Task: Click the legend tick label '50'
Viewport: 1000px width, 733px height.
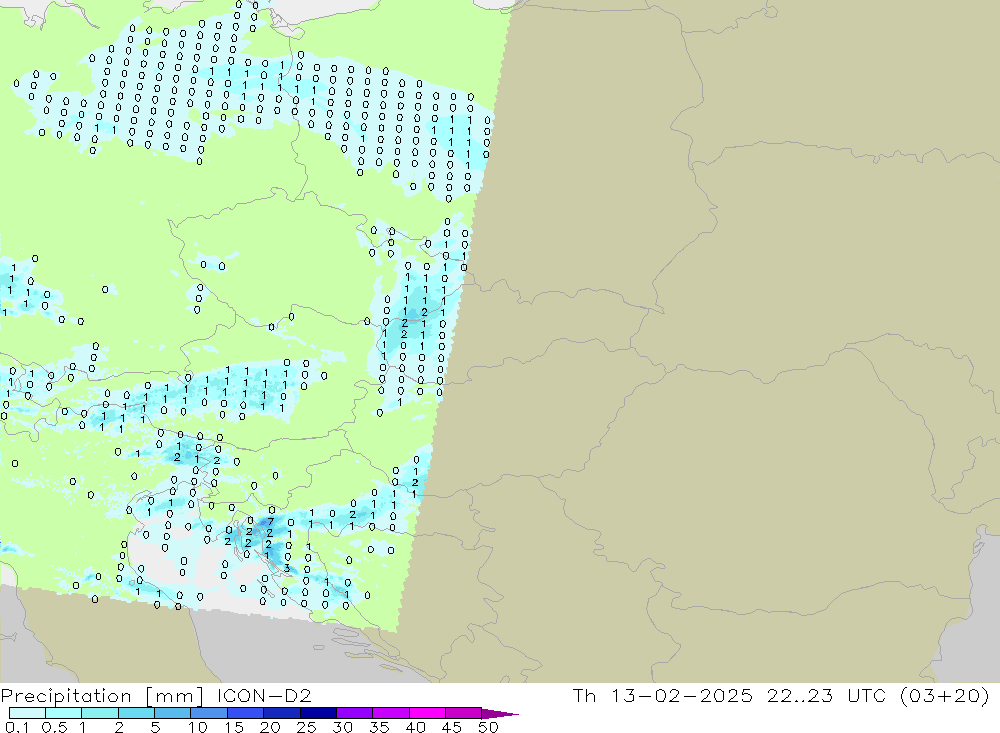Action: [488, 727]
